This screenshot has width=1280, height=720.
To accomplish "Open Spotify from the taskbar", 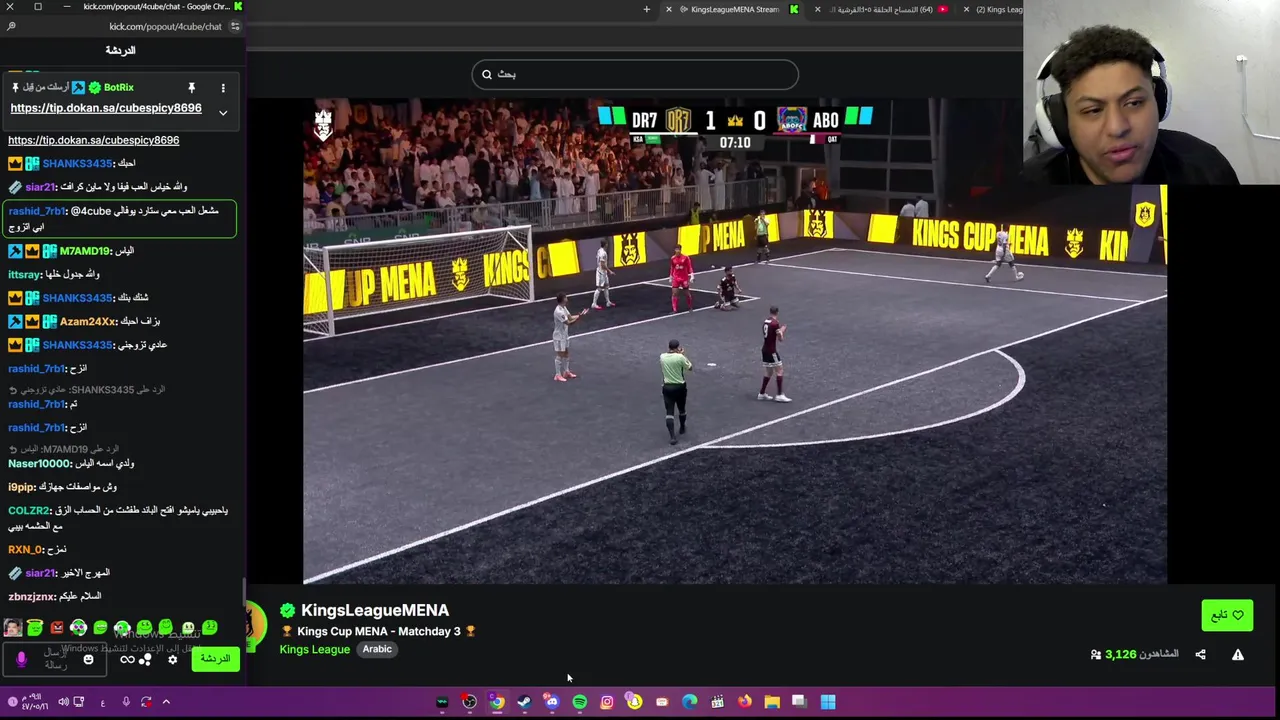I will click(x=579, y=702).
